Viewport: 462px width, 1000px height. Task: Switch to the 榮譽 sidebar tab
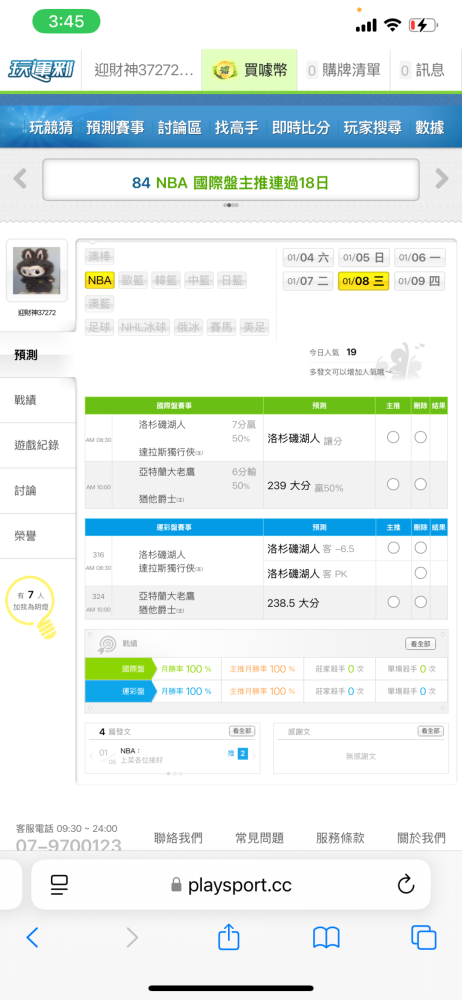tap(38, 536)
